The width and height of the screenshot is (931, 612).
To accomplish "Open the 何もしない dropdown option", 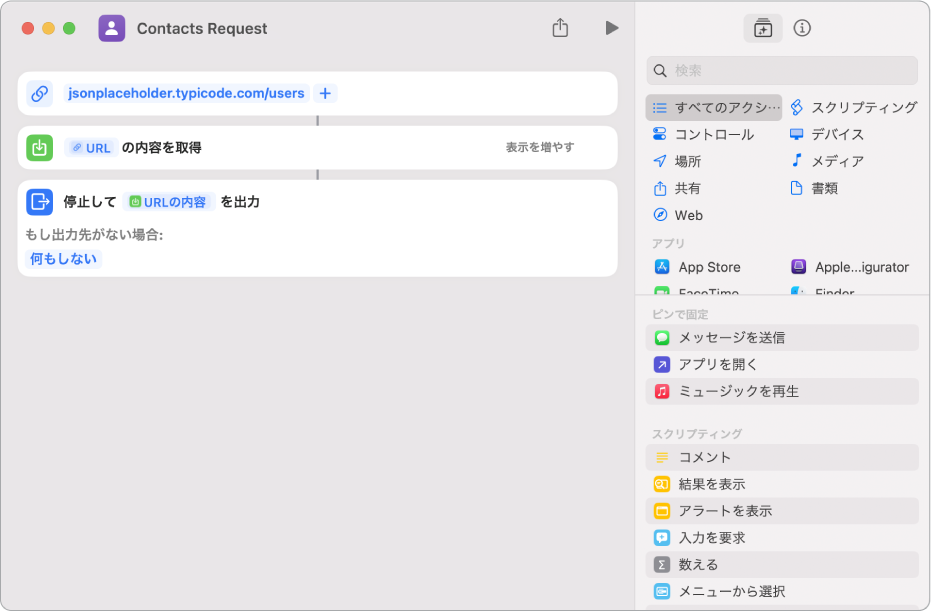I will 64,259.
